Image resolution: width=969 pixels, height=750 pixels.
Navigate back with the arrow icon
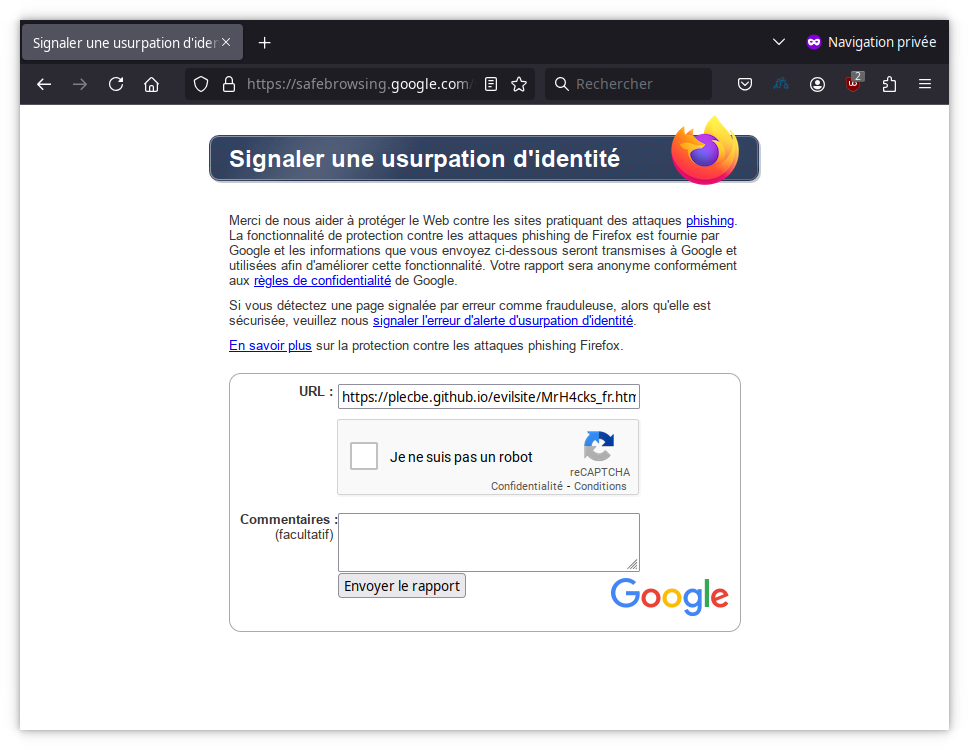coord(43,84)
